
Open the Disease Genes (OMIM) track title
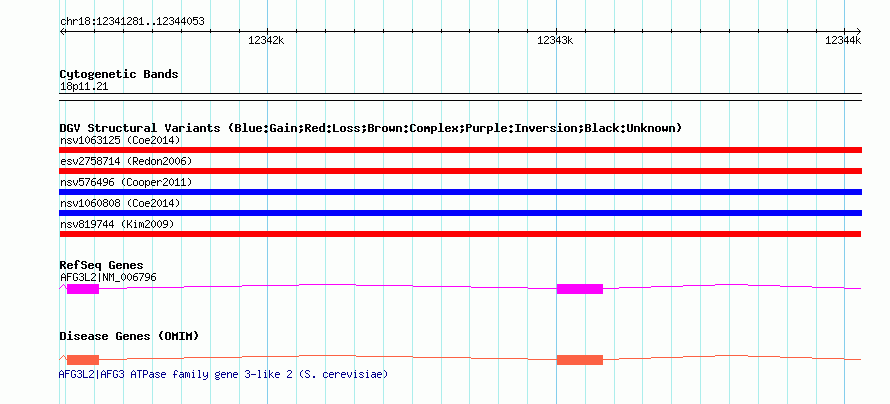tap(129, 336)
